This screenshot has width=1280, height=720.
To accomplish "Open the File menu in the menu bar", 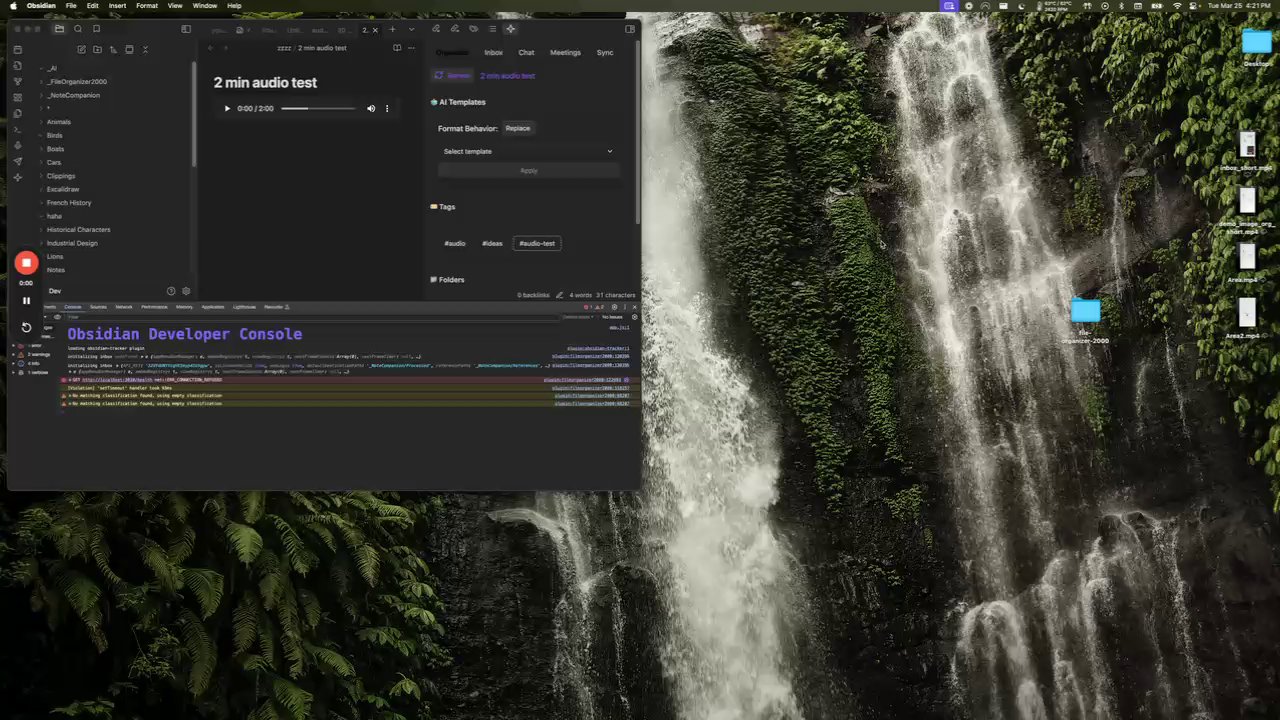I will point(71,5).
